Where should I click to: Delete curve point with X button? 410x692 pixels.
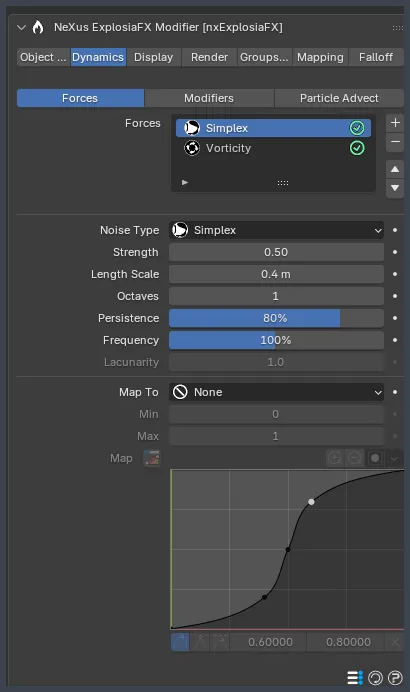[x=395, y=642]
